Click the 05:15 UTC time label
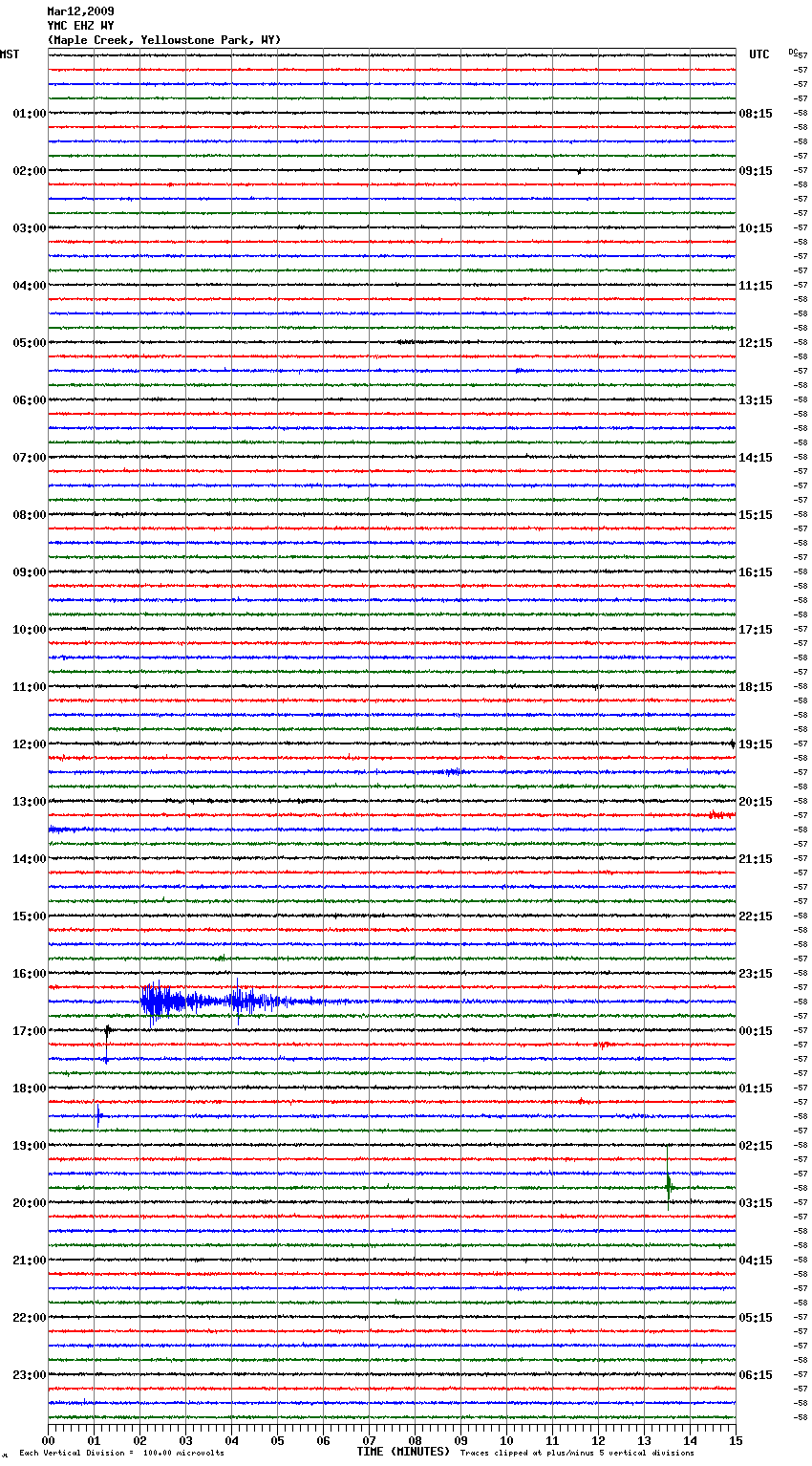The height and width of the screenshot is (1466, 812). point(756,1318)
